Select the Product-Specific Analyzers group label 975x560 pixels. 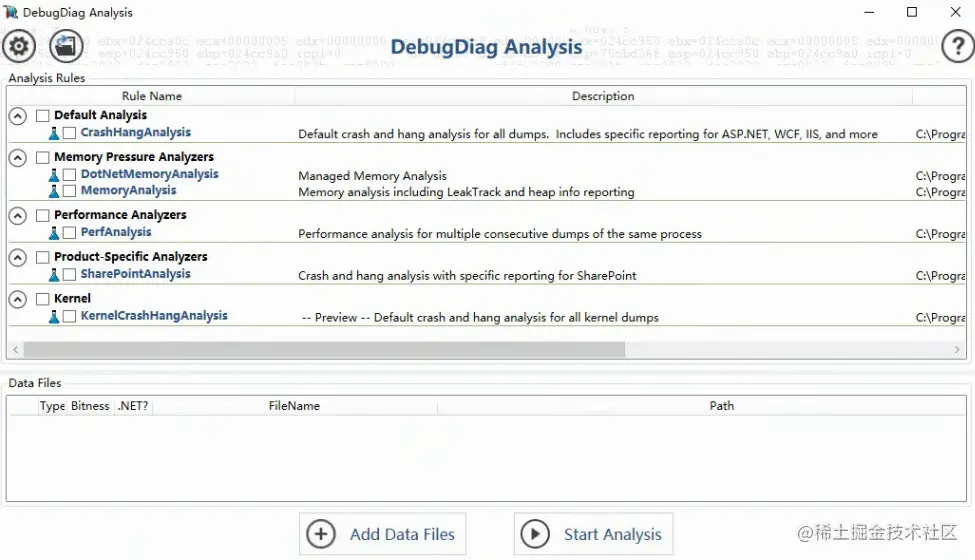(x=131, y=256)
